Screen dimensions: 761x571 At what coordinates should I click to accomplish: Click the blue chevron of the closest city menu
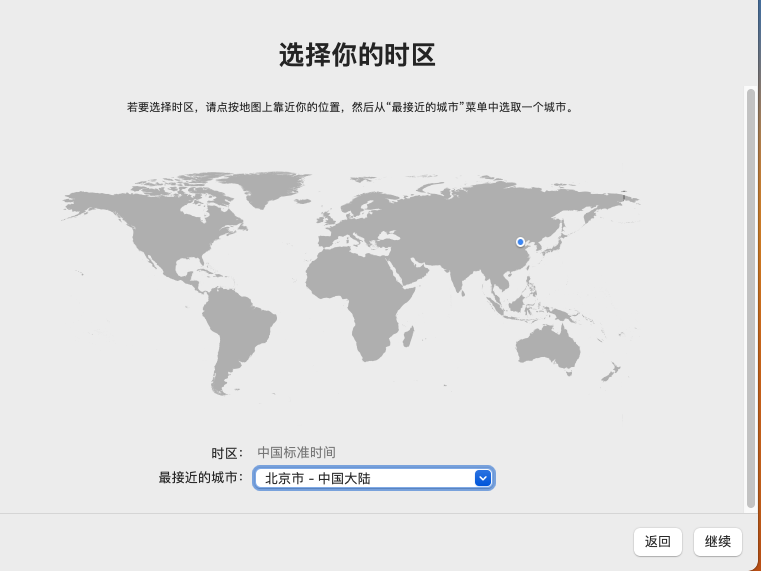[483, 478]
